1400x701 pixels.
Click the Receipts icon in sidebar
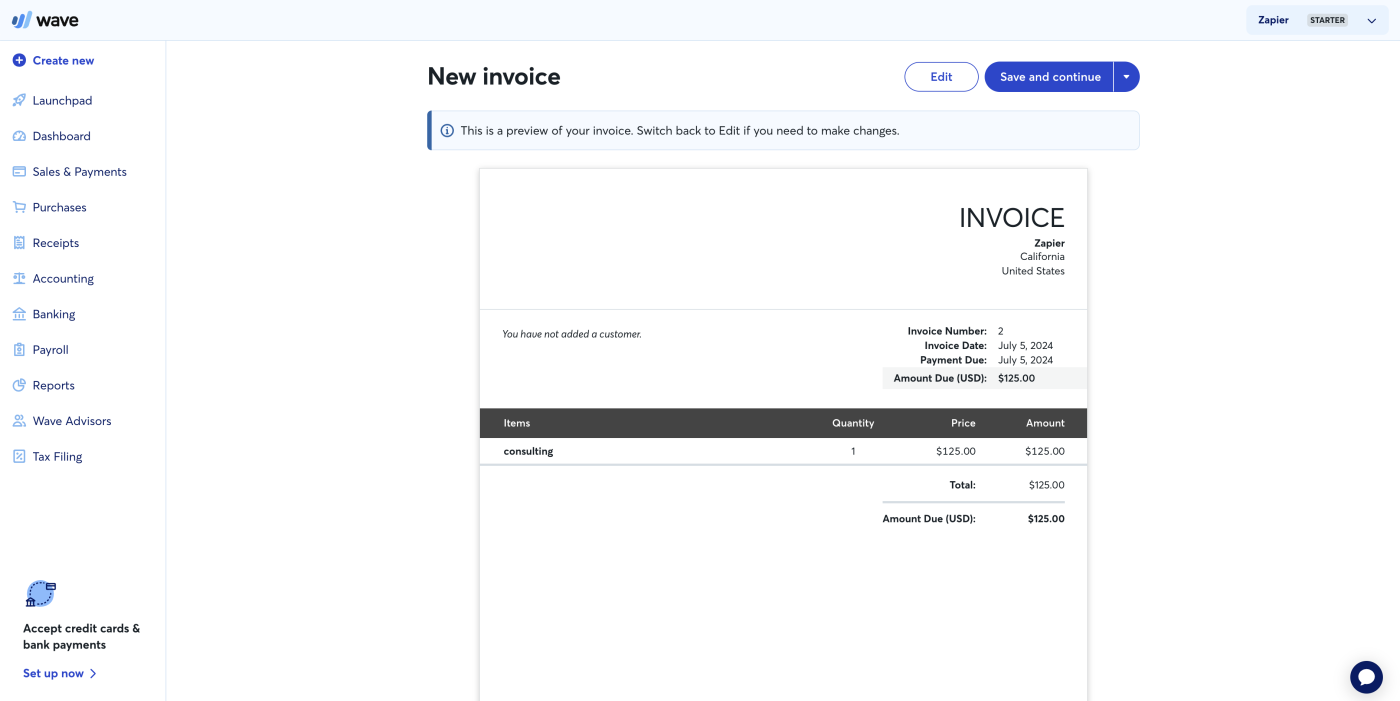[x=19, y=243]
